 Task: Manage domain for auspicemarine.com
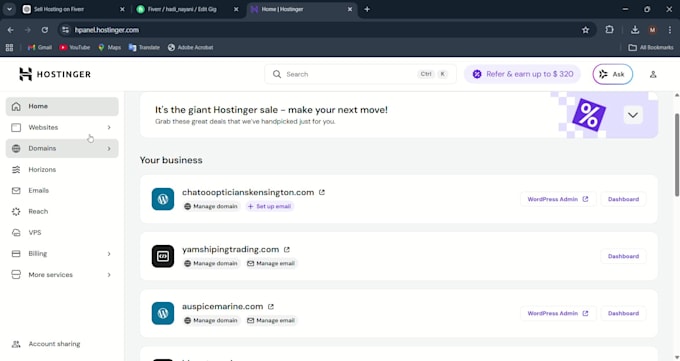(211, 321)
